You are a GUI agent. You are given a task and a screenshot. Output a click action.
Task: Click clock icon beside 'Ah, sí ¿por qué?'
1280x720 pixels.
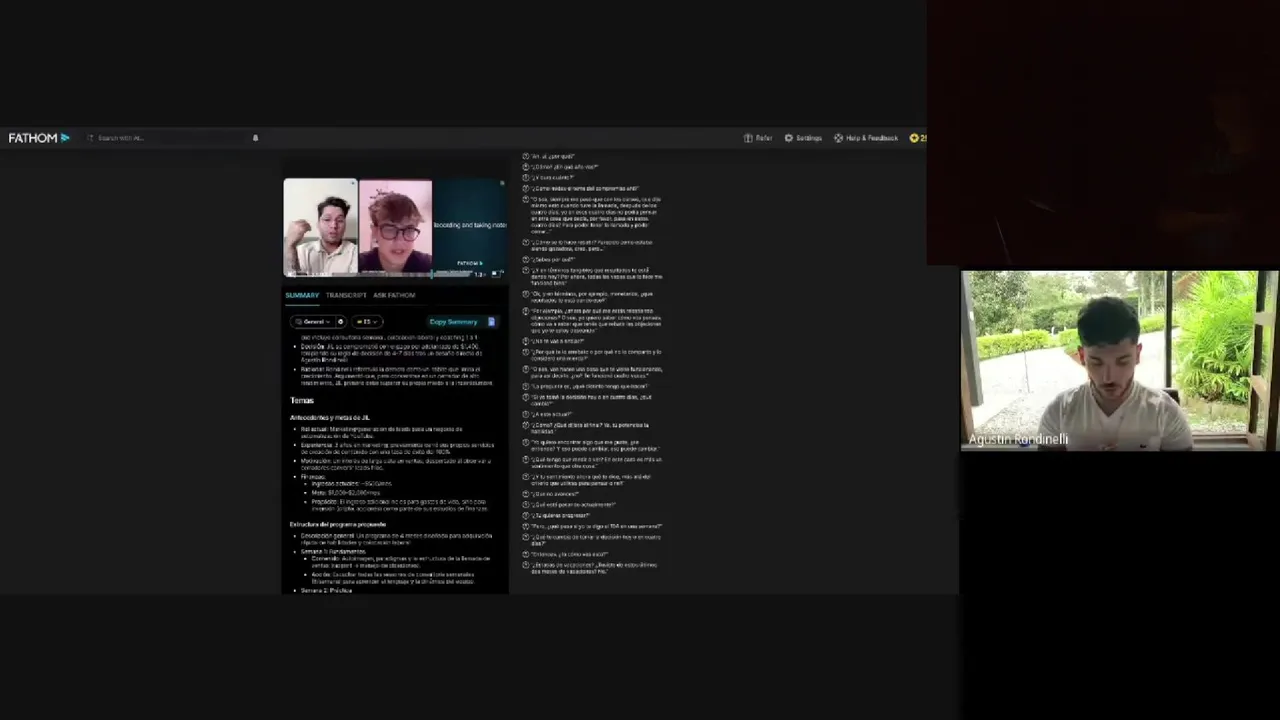click(x=526, y=157)
